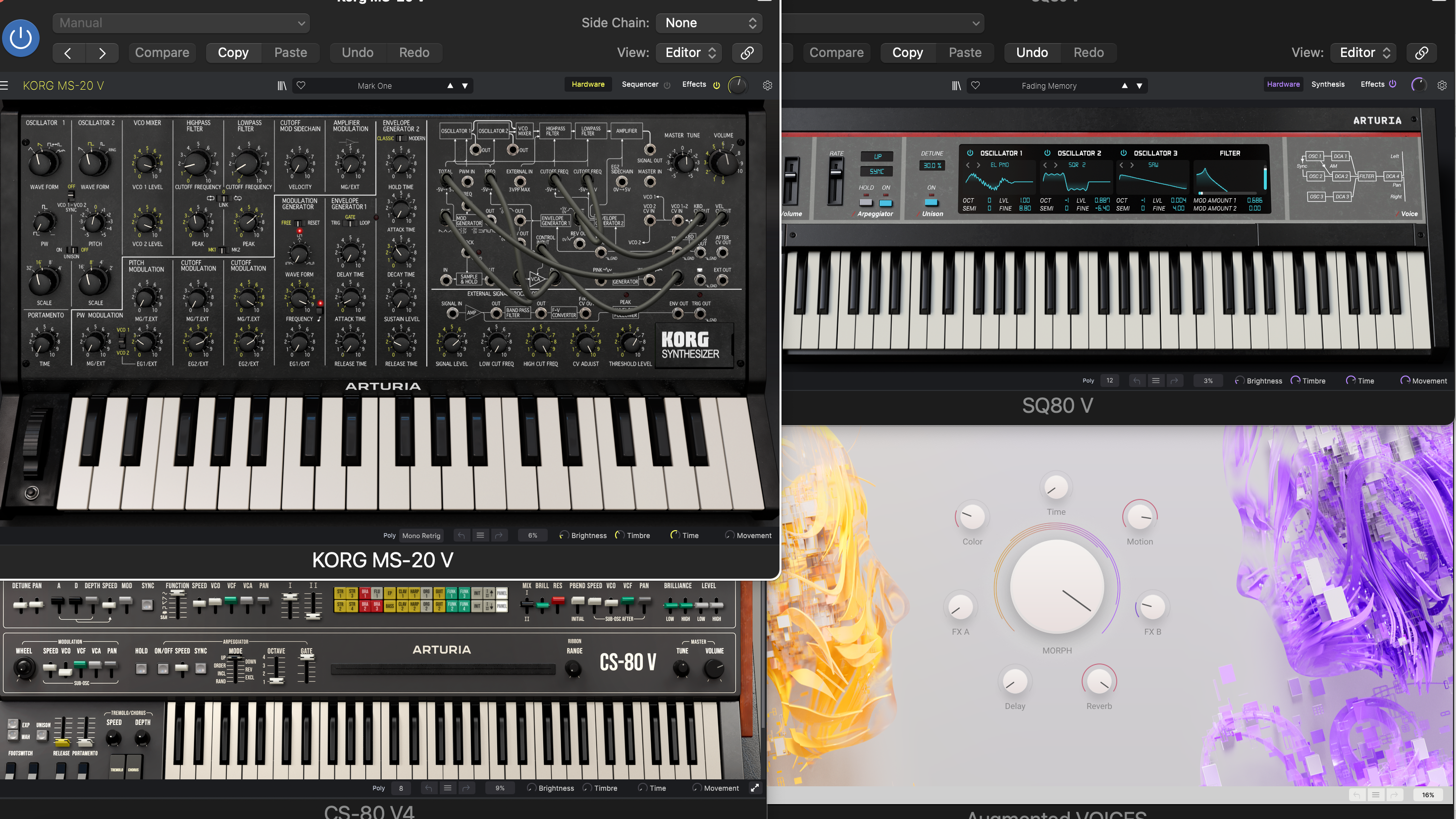This screenshot has height=819, width=1456.
Task: Open the MS-20 V settings gear
Action: point(767,85)
